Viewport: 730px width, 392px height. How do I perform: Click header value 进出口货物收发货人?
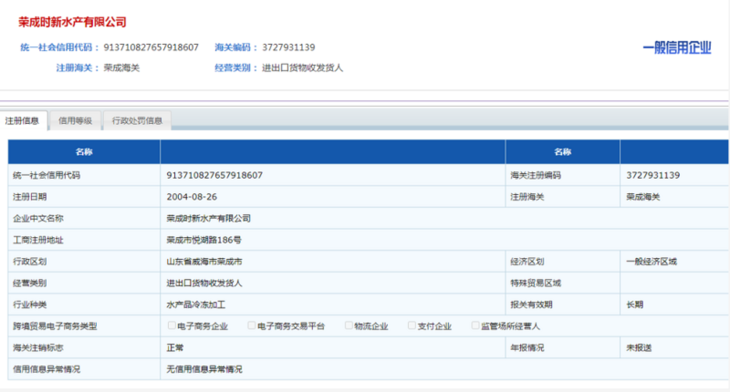pos(303,68)
